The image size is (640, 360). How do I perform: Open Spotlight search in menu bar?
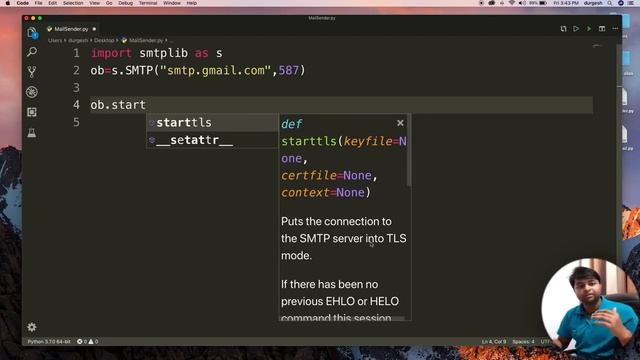[x=609, y=3]
